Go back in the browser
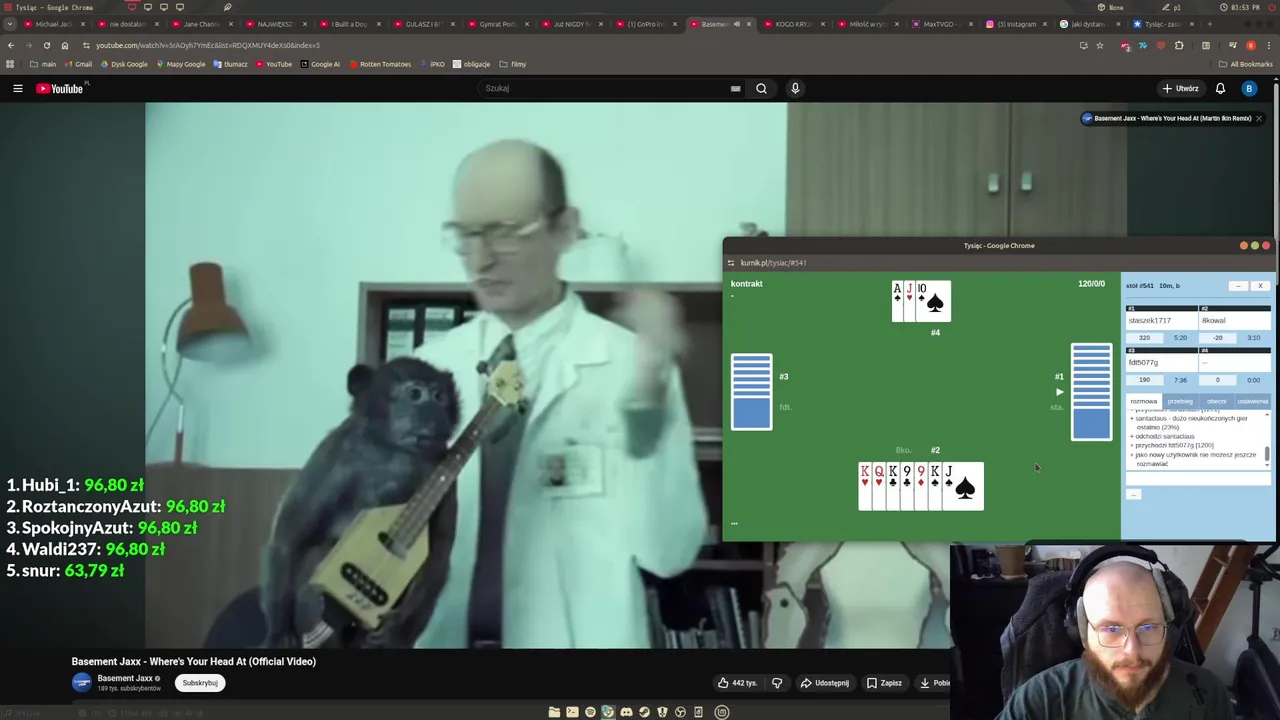Image resolution: width=1280 pixels, height=720 pixels. [11, 45]
